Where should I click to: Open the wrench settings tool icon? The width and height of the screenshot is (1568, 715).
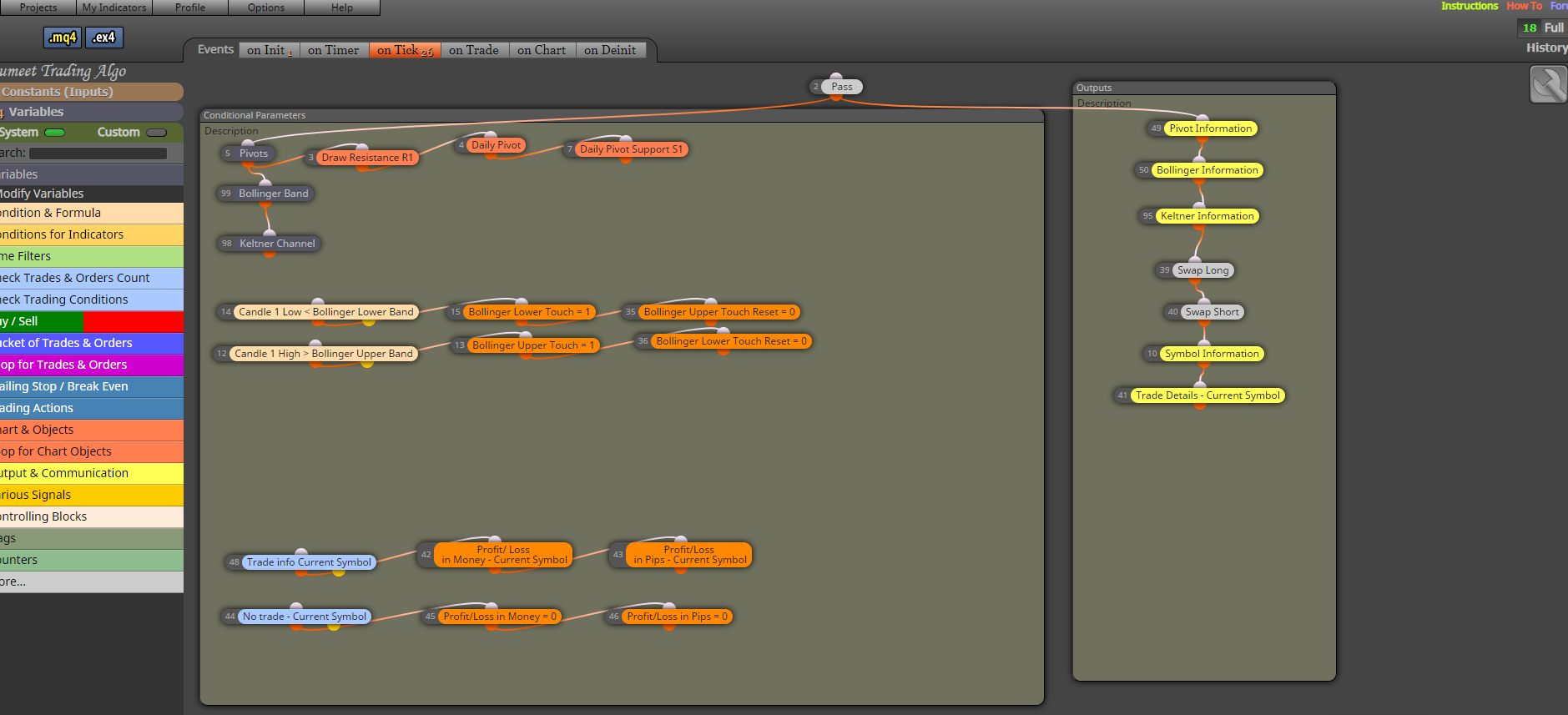point(1549,84)
